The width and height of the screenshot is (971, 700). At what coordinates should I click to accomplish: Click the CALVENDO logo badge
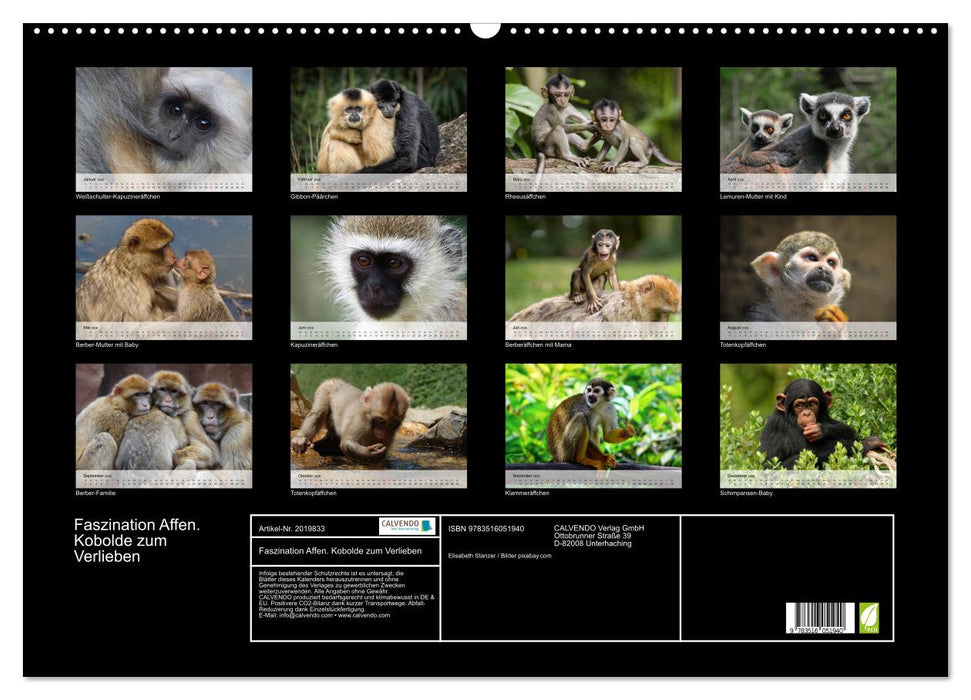pyautogui.click(x=407, y=526)
